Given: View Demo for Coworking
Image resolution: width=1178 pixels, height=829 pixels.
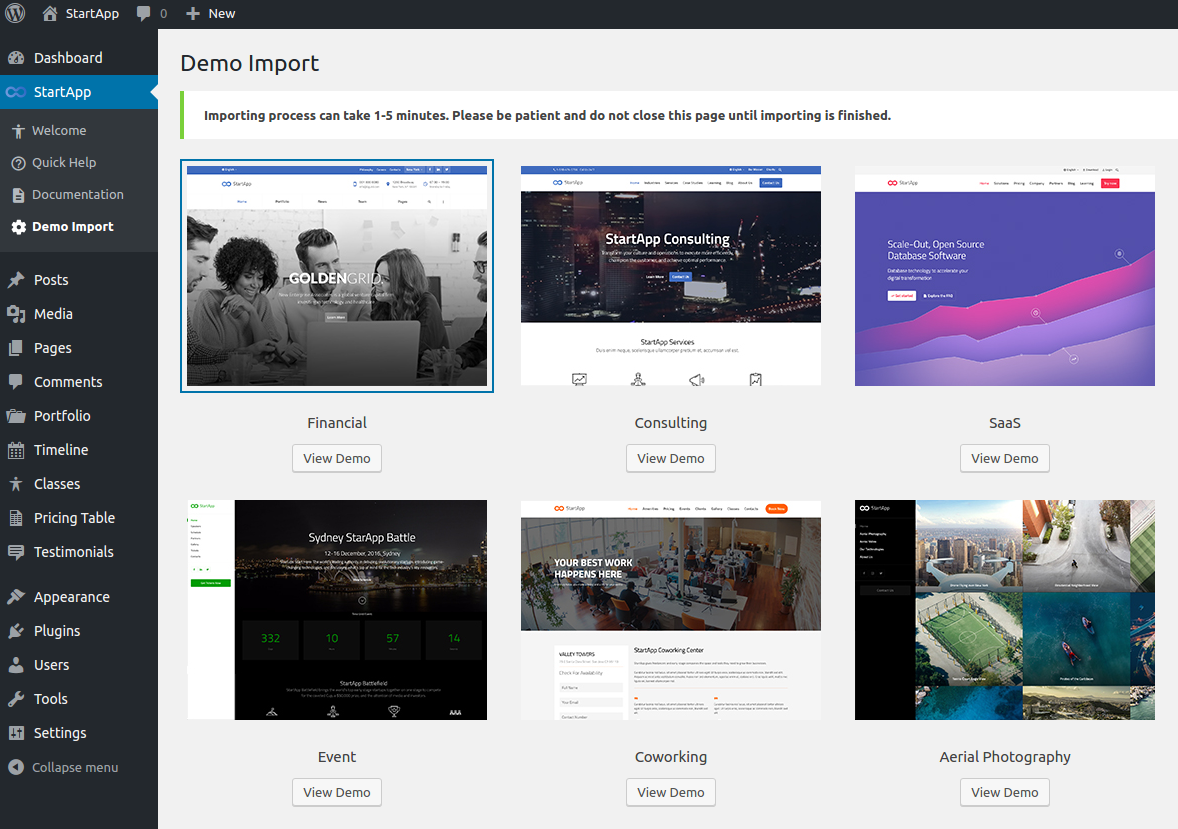Looking at the screenshot, I should click(x=671, y=792).
